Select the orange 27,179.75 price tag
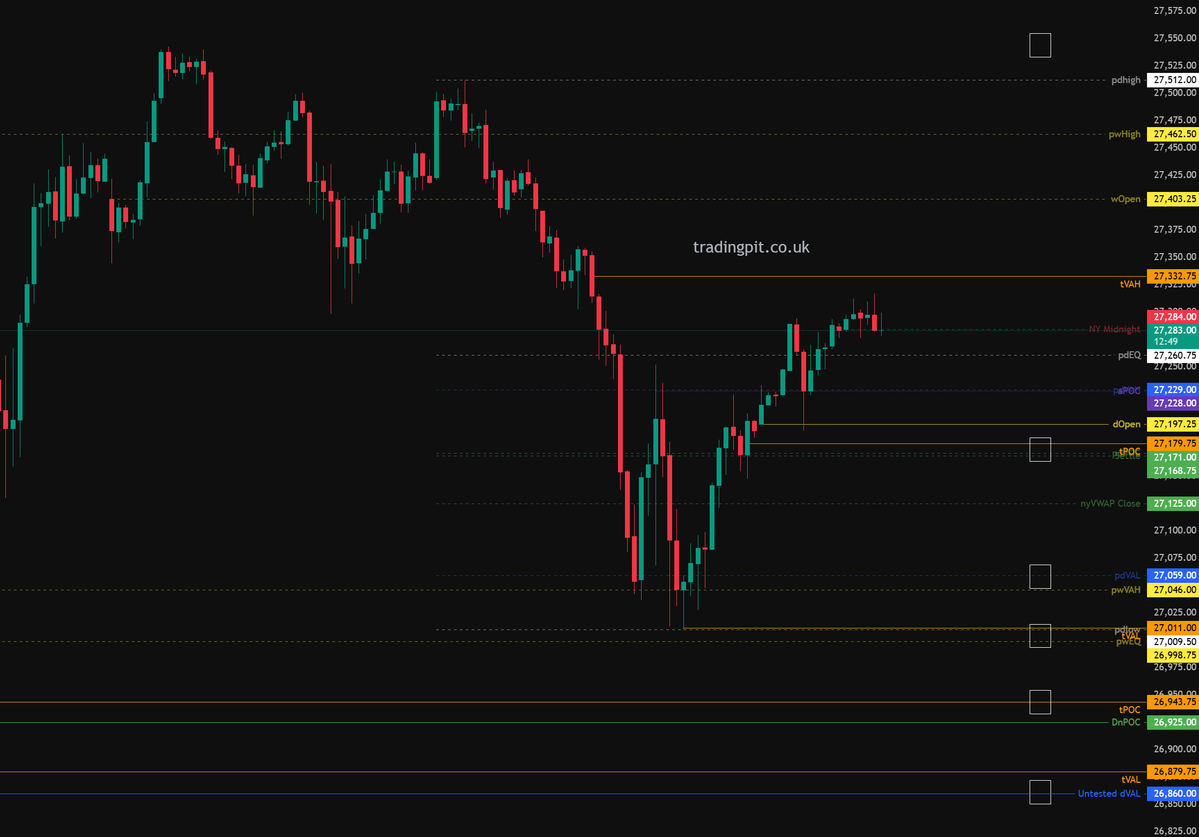 click(1173, 443)
